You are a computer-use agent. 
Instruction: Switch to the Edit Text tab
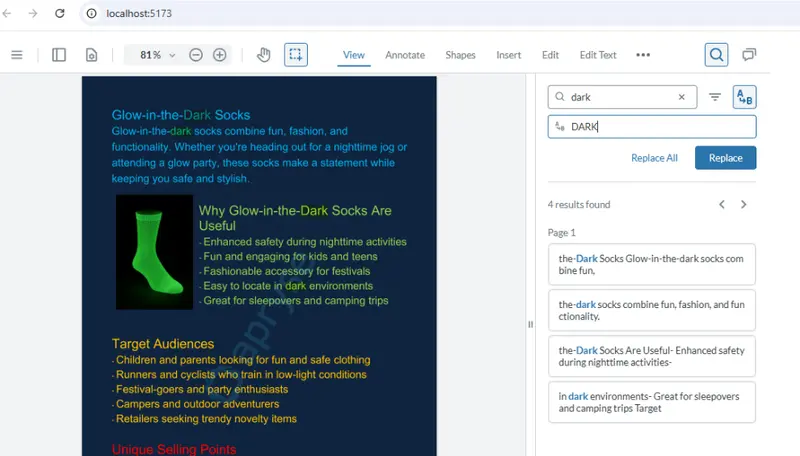(x=598, y=55)
